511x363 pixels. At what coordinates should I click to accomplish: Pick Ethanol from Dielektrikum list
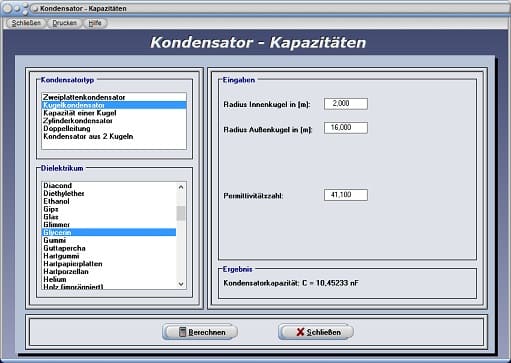[109, 201]
